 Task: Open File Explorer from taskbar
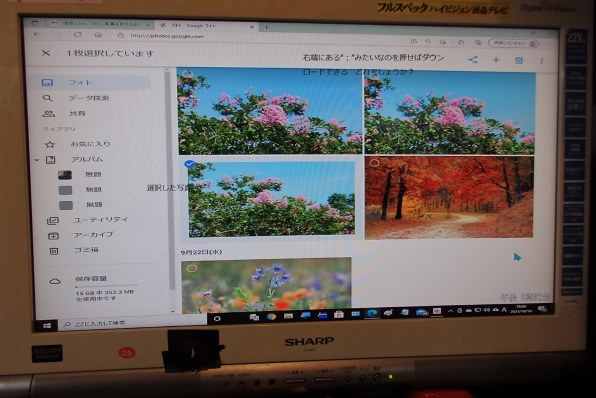tap(288, 316)
